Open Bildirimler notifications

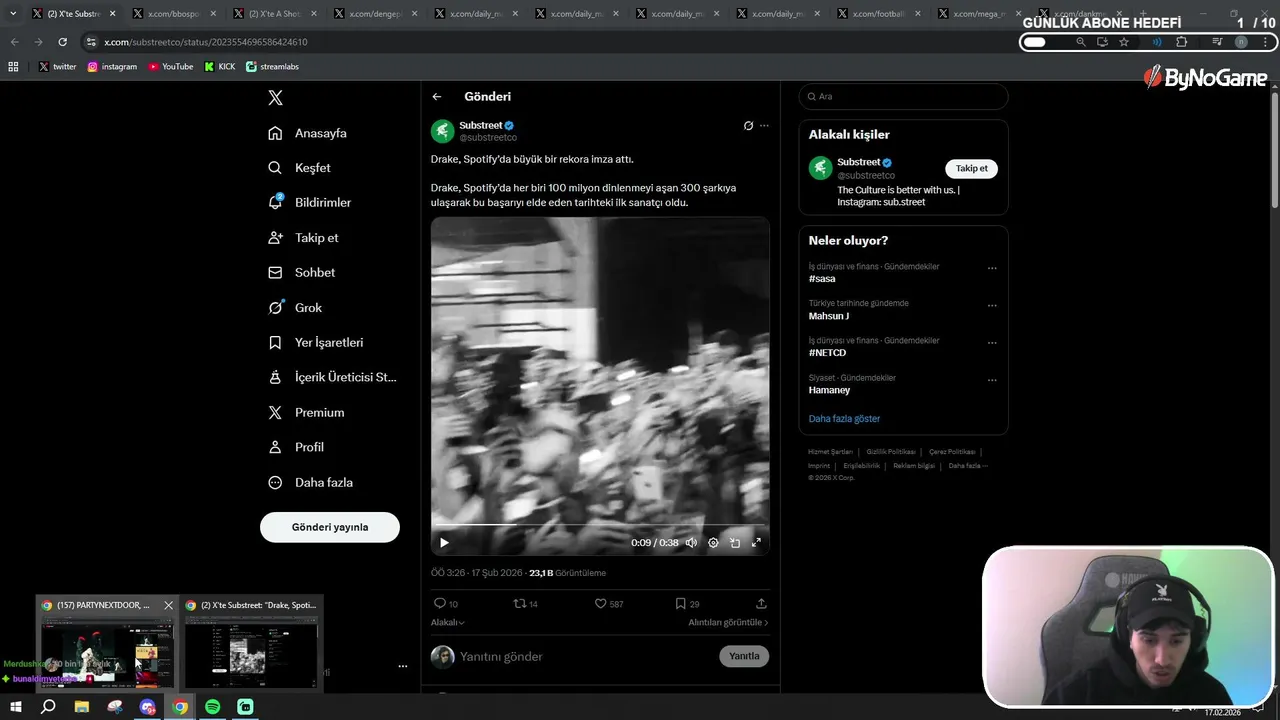[x=310, y=202]
